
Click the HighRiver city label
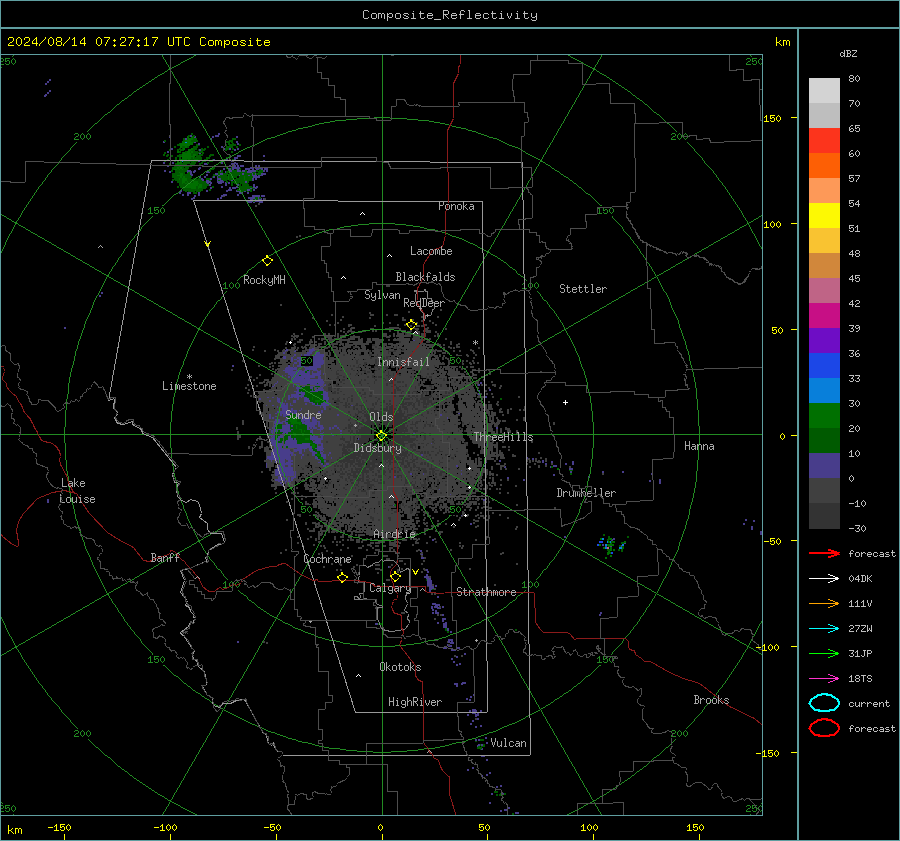[414, 702]
